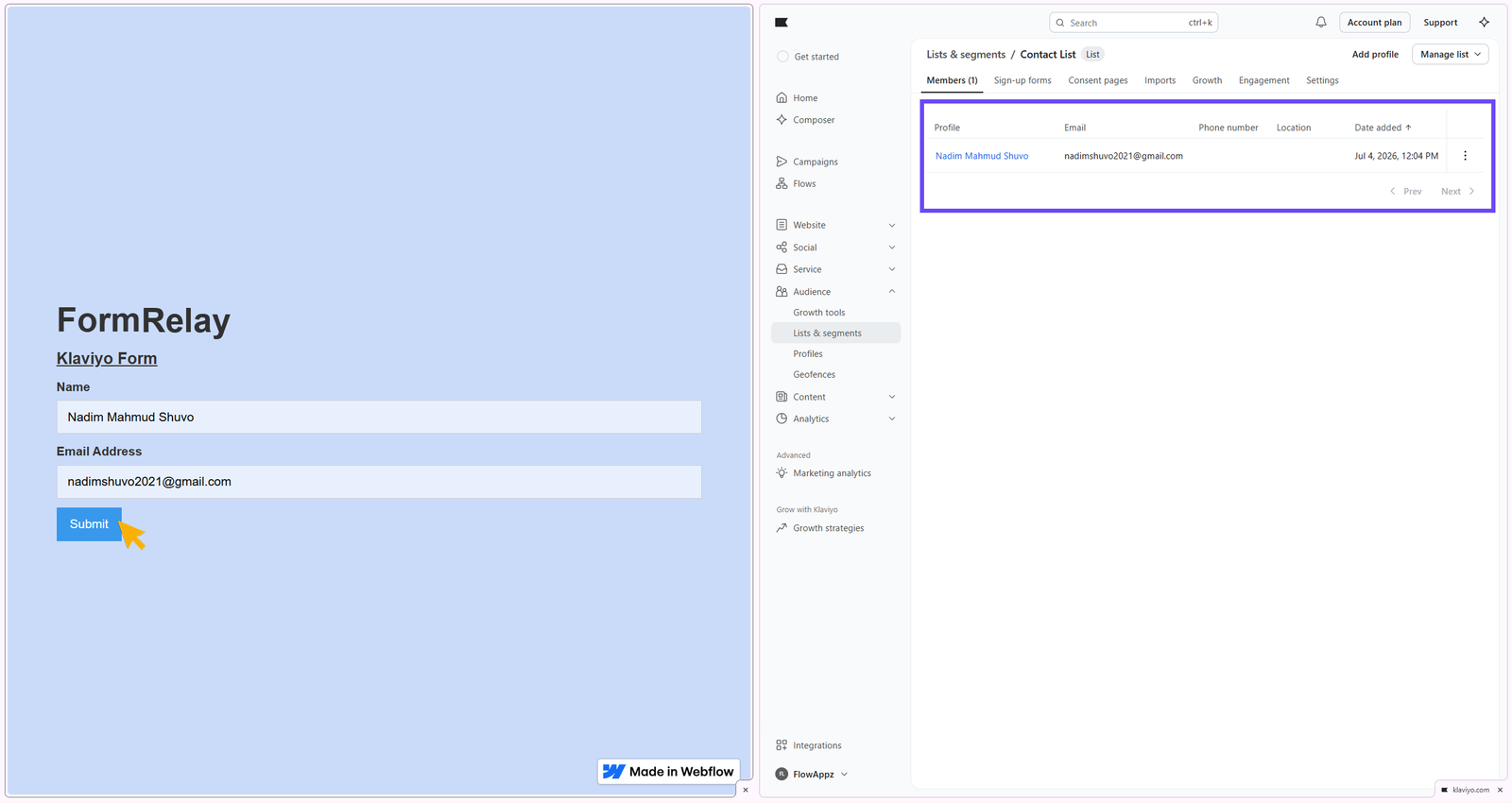Viewport: 1512px width, 803px height.
Task: Click Add profile
Action: pyautogui.click(x=1375, y=54)
